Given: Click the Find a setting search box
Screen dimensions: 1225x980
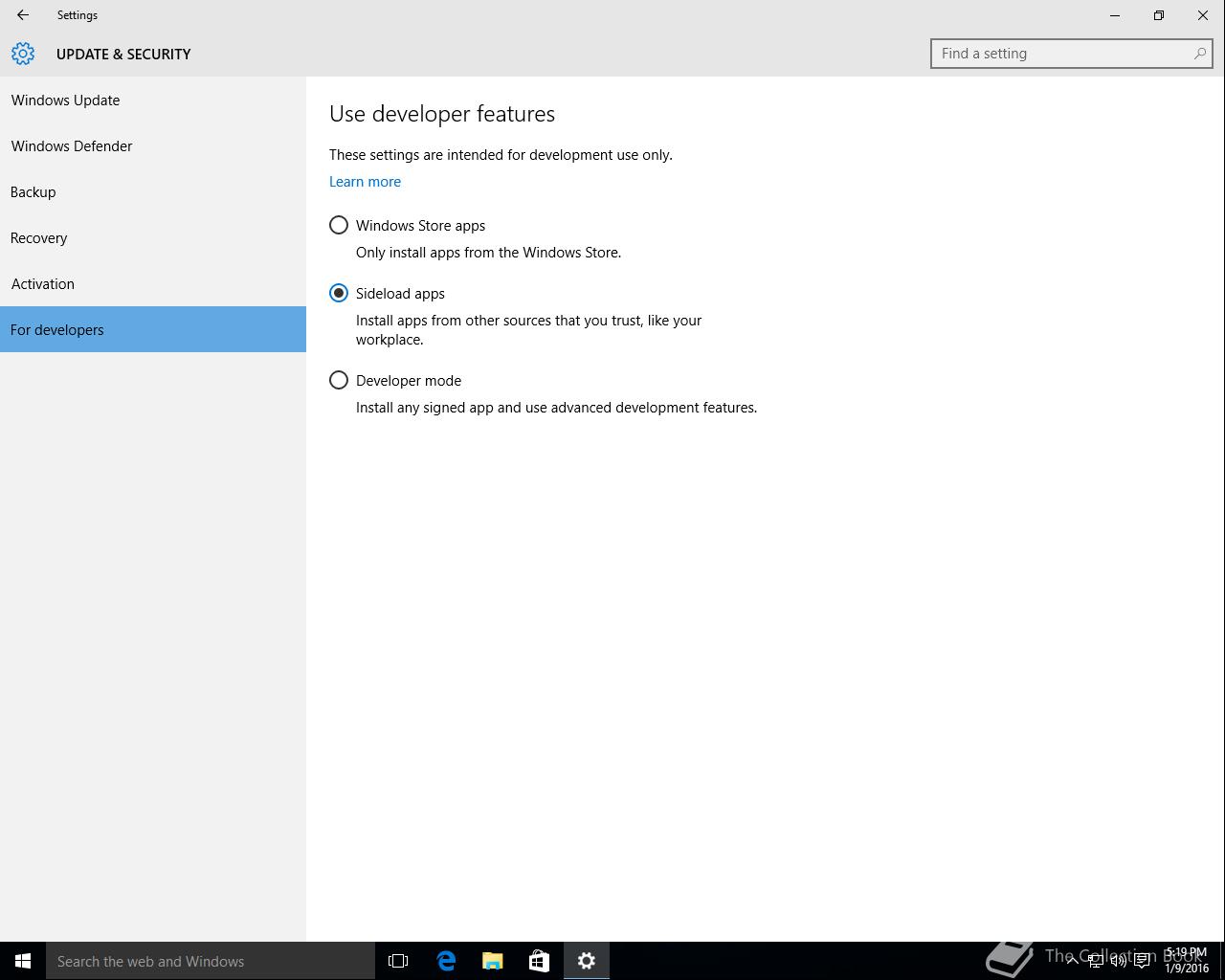Looking at the screenshot, I should [x=1071, y=54].
